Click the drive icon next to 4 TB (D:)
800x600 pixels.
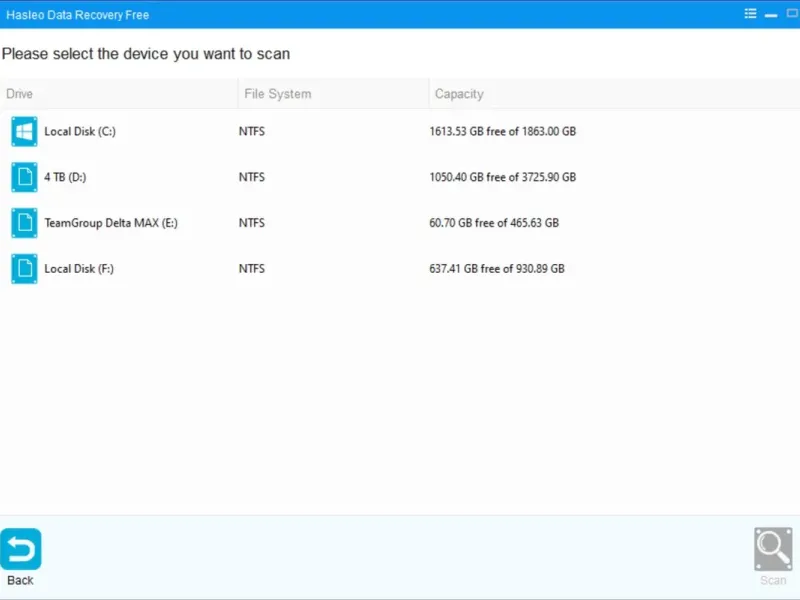[x=24, y=177]
